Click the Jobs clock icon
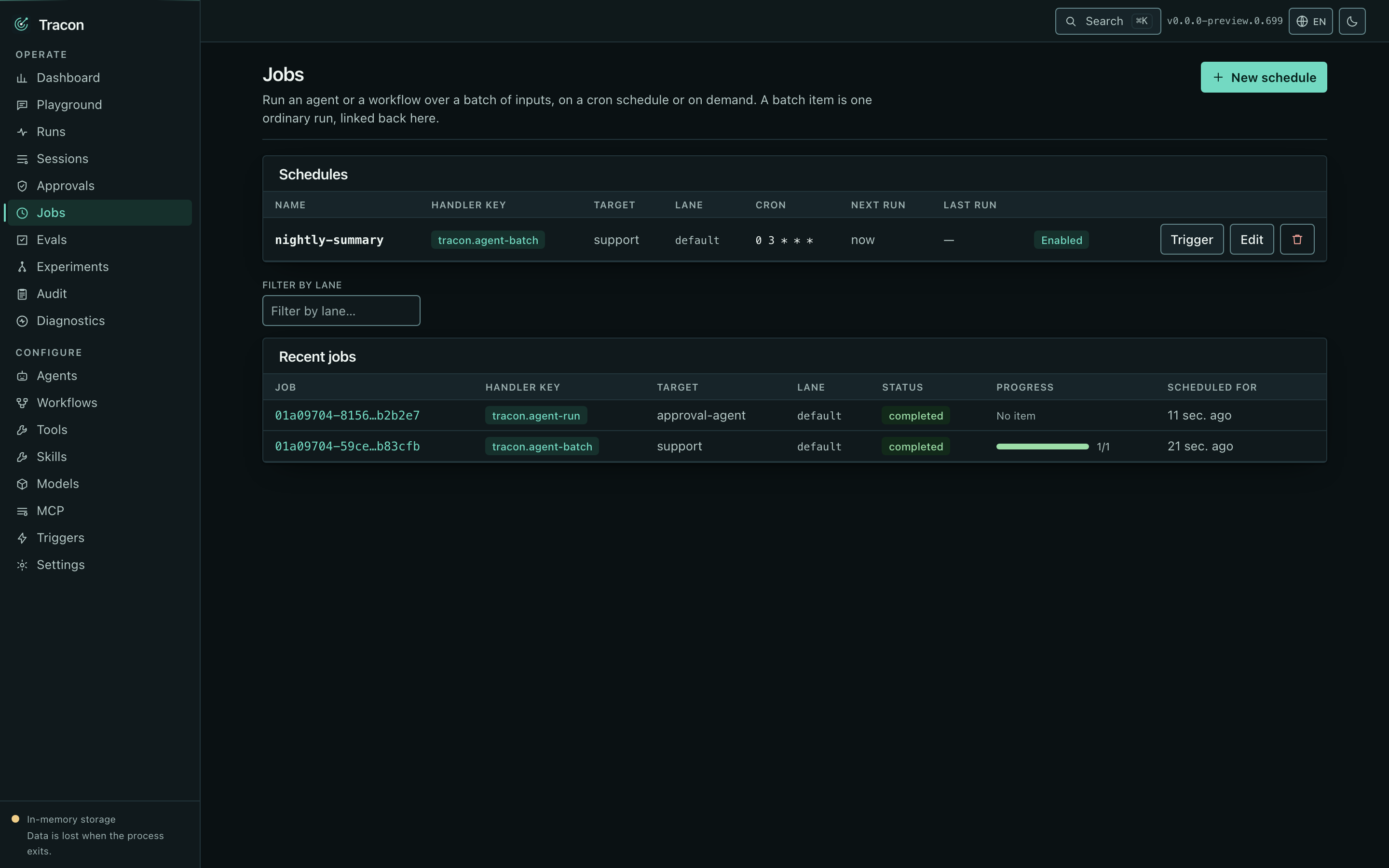 22,213
